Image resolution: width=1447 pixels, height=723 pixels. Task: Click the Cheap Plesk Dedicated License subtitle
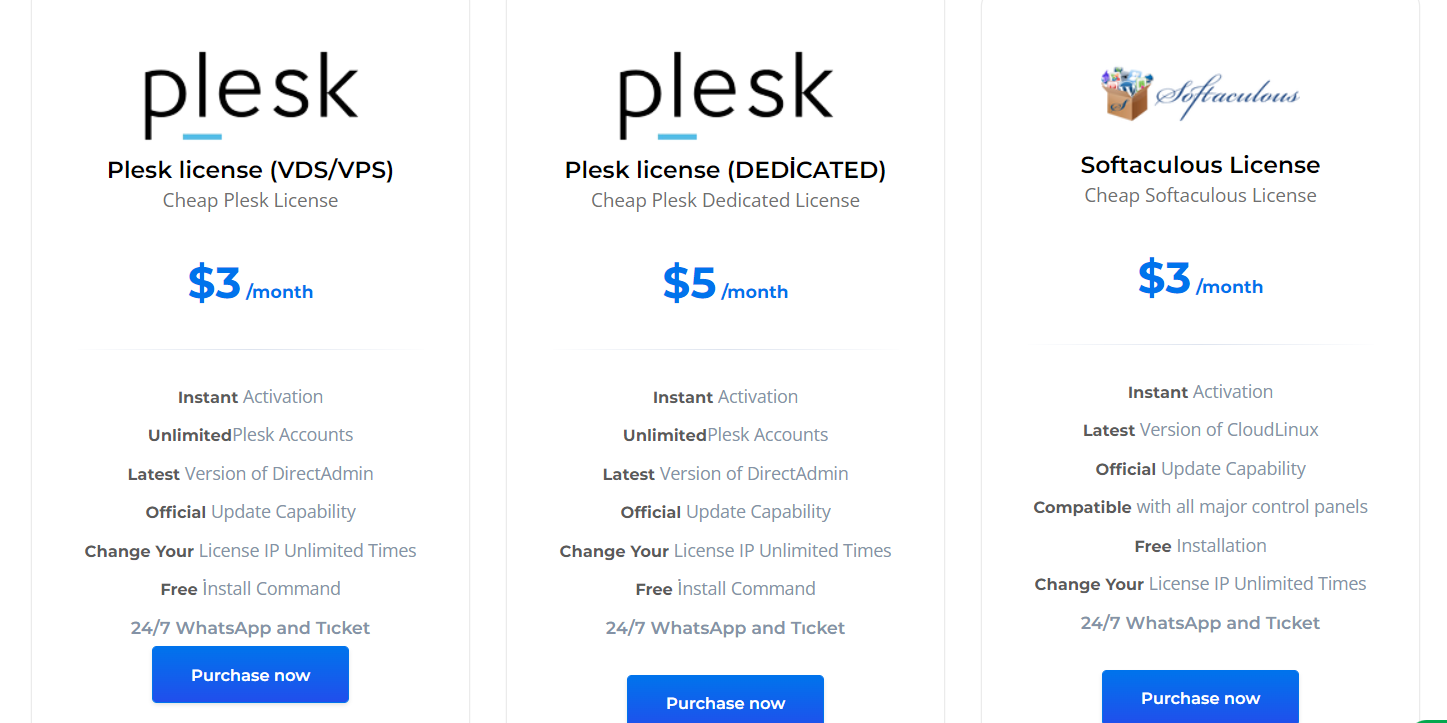point(725,200)
